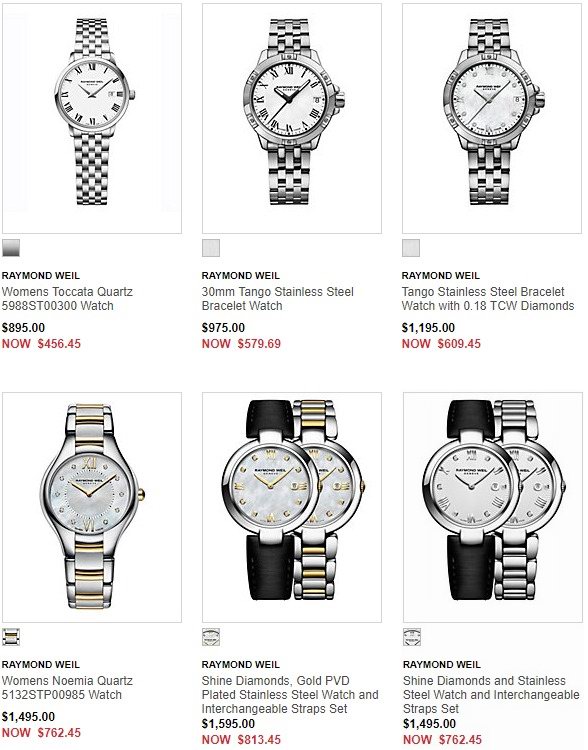Open Tango diamonds watch product image
The width and height of the screenshot is (588, 750).
[x=492, y=118]
